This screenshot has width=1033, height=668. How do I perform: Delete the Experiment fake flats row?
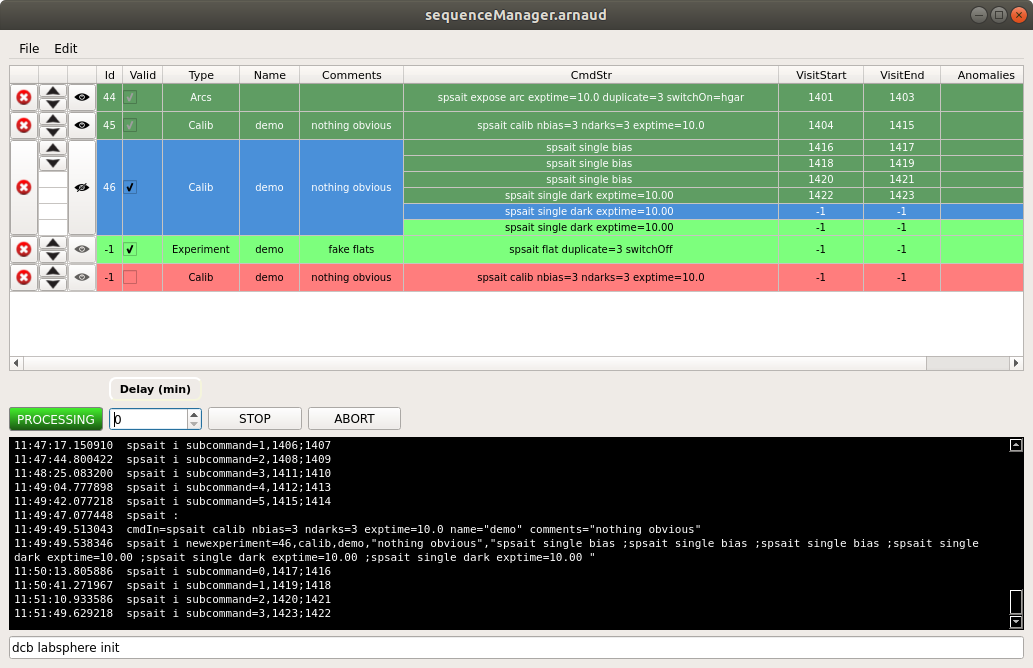tap(24, 249)
